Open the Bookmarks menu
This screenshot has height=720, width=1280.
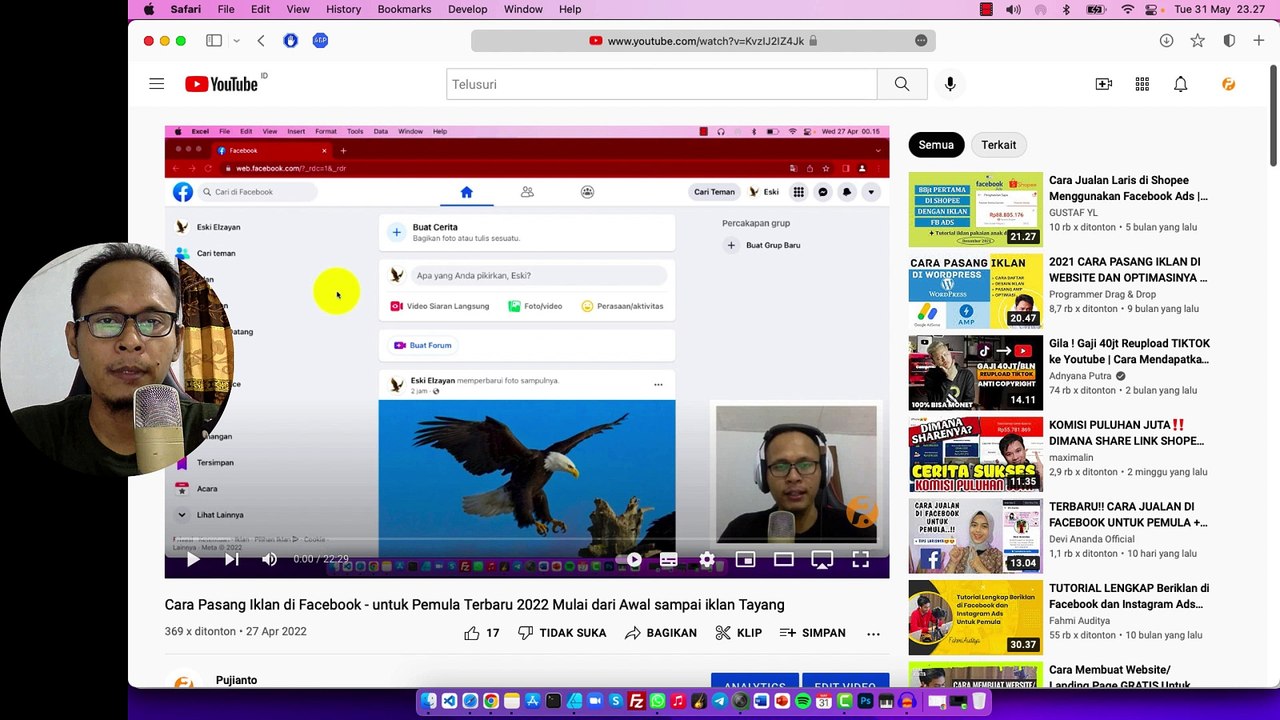(405, 9)
